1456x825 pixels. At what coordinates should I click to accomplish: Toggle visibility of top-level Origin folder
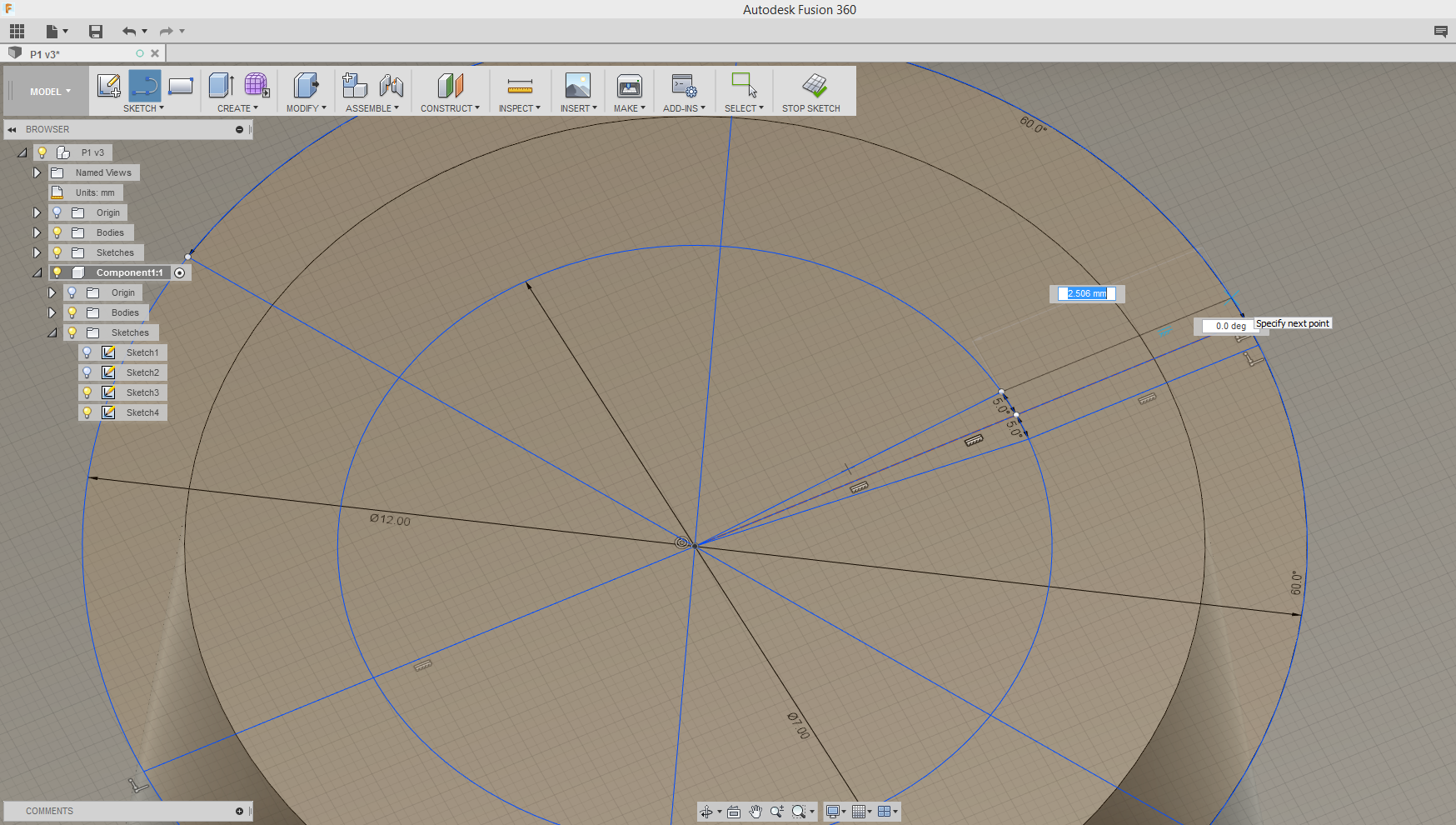(57, 212)
